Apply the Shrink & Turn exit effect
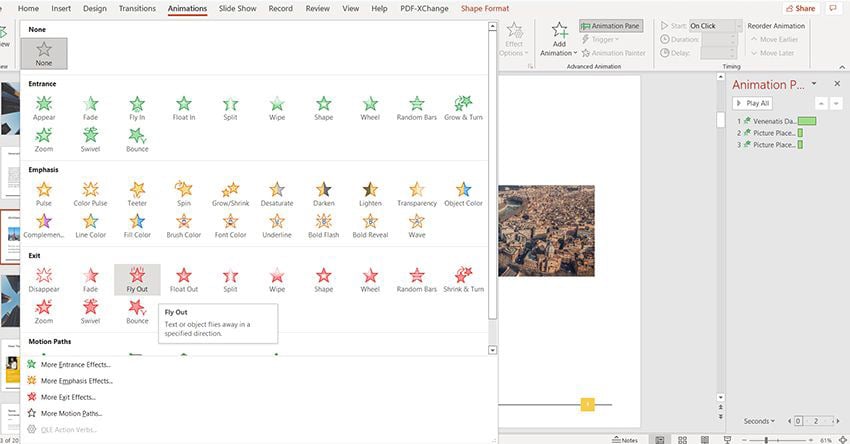The image size is (850, 444). coord(463,278)
